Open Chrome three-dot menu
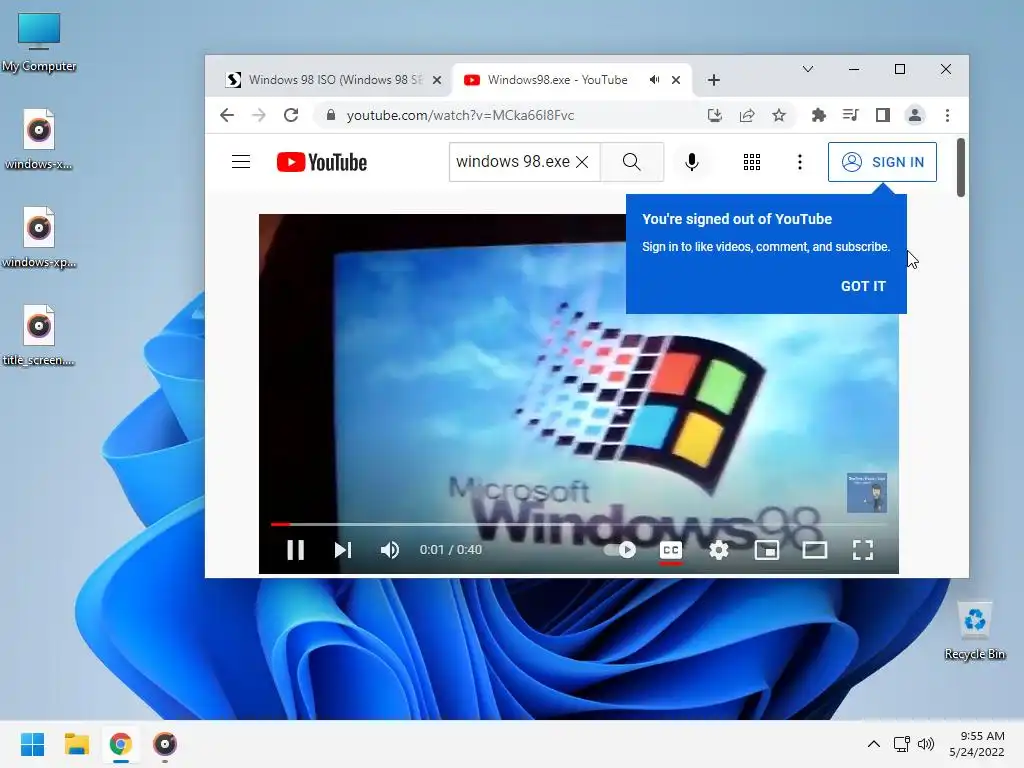The height and width of the screenshot is (768, 1024). click(x=947, y=116)
